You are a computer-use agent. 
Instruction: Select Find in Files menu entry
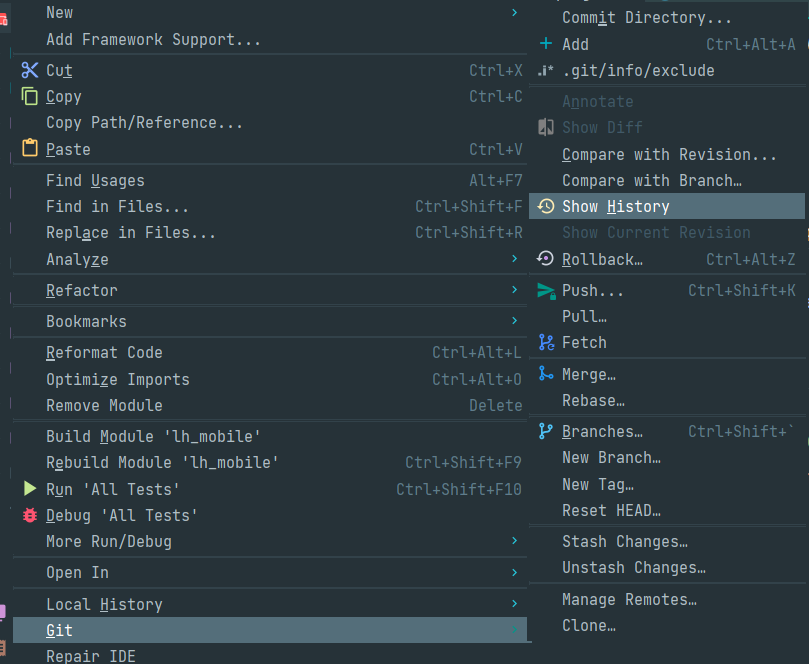point(117,207)
